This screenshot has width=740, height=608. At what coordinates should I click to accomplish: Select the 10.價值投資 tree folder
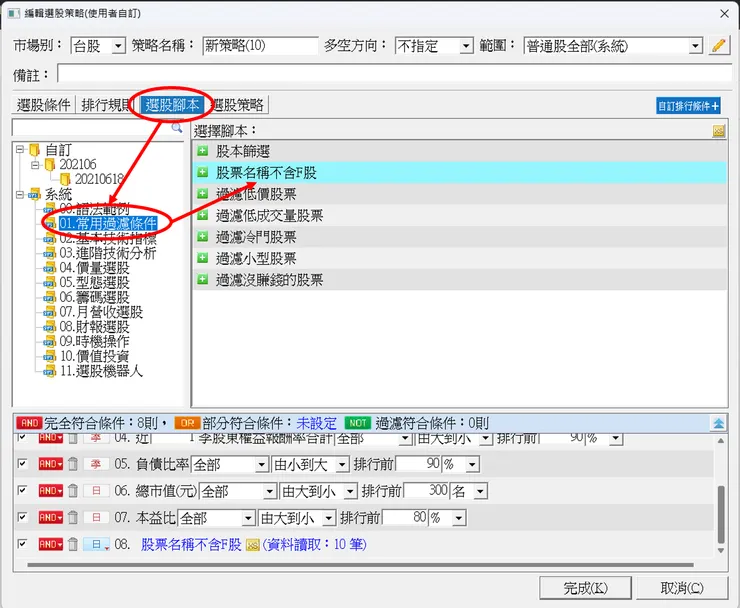pyautogui.click(x=94, y=356)
